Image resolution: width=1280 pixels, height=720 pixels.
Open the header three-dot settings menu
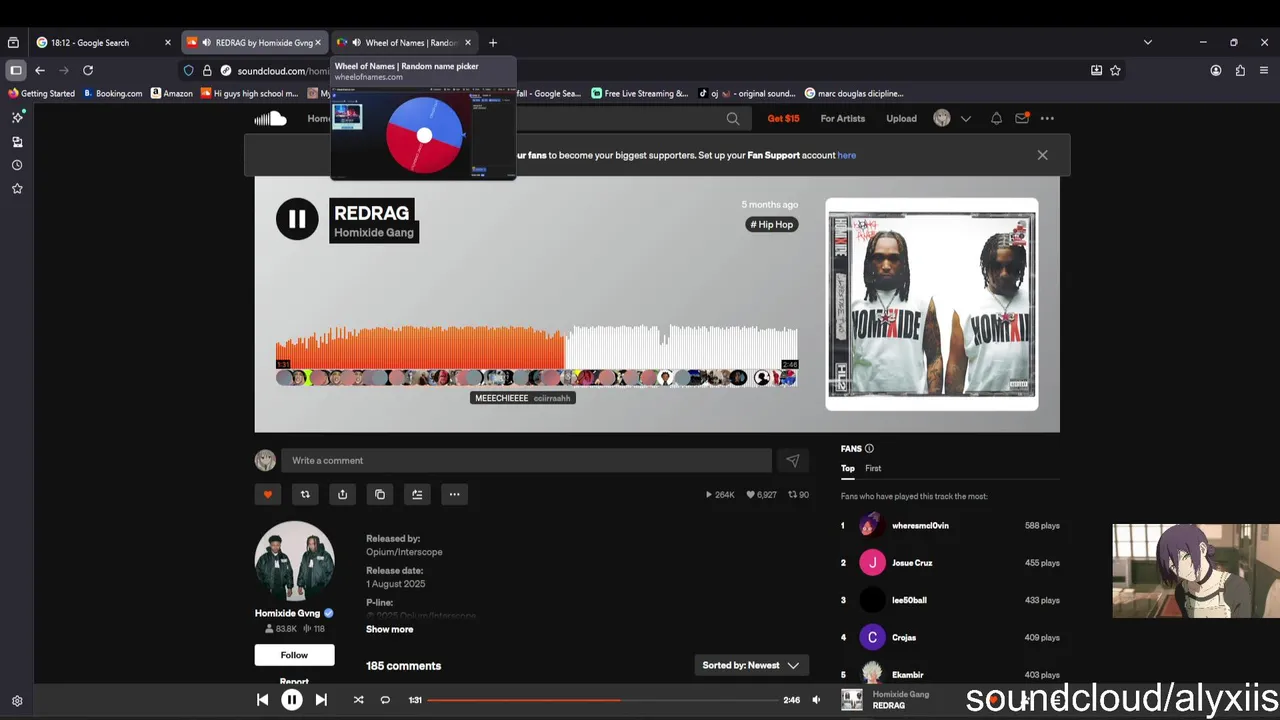click(x=1047, y=118)
